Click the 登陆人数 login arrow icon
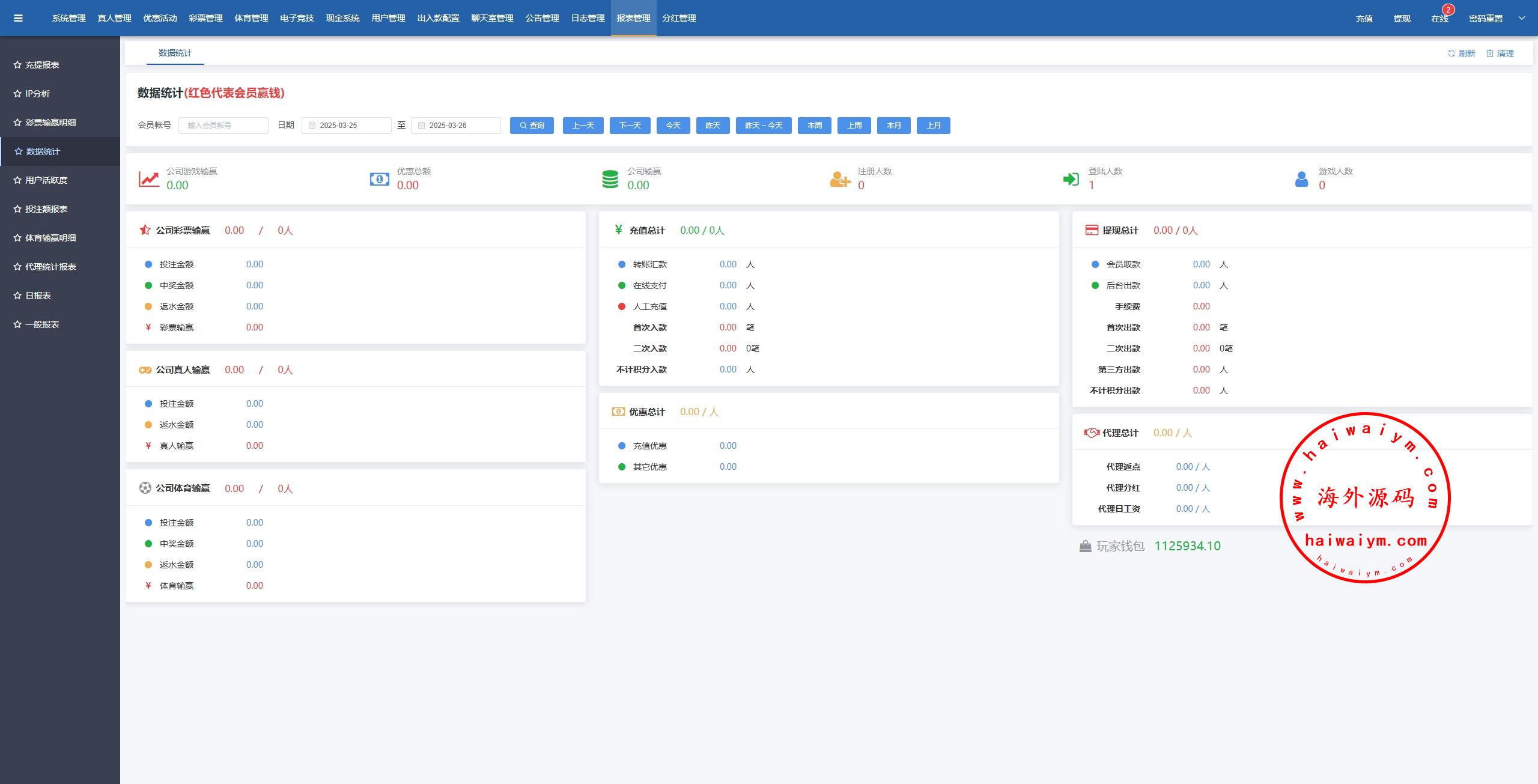Image resolution: width=1538 pixels, height=784 pixels. pyautogui.click(x=1071, y=179)
